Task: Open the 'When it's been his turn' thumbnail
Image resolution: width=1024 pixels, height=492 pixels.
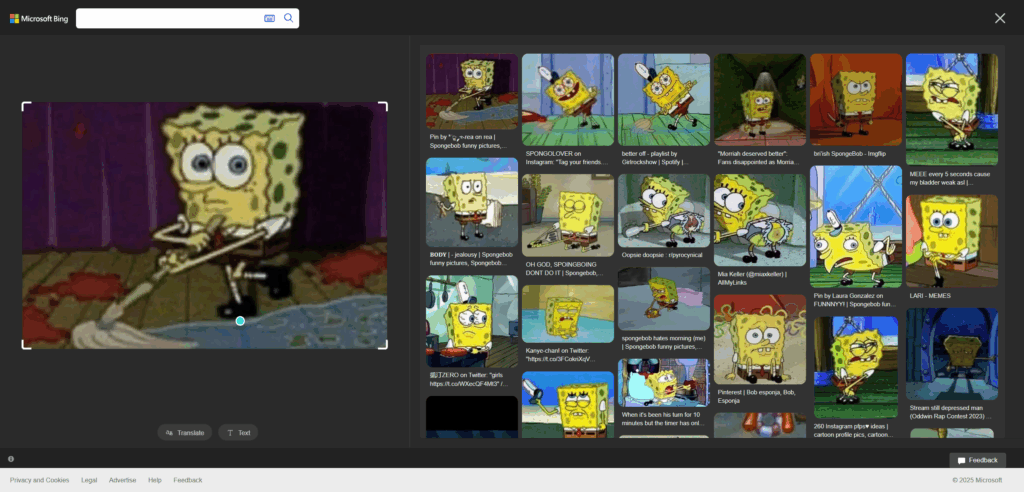Action: 664,382
